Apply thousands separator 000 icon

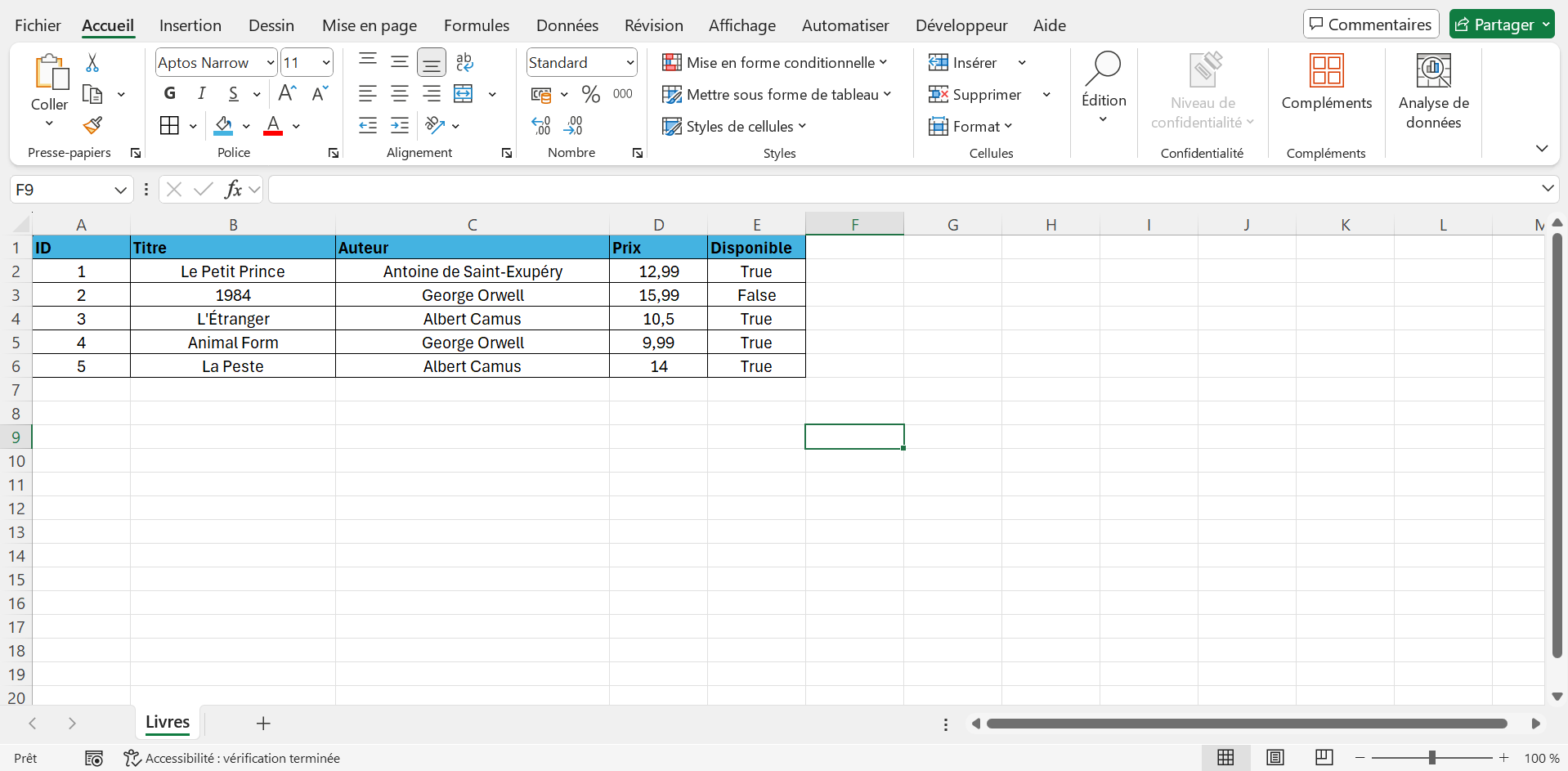[x=623, y=94]
